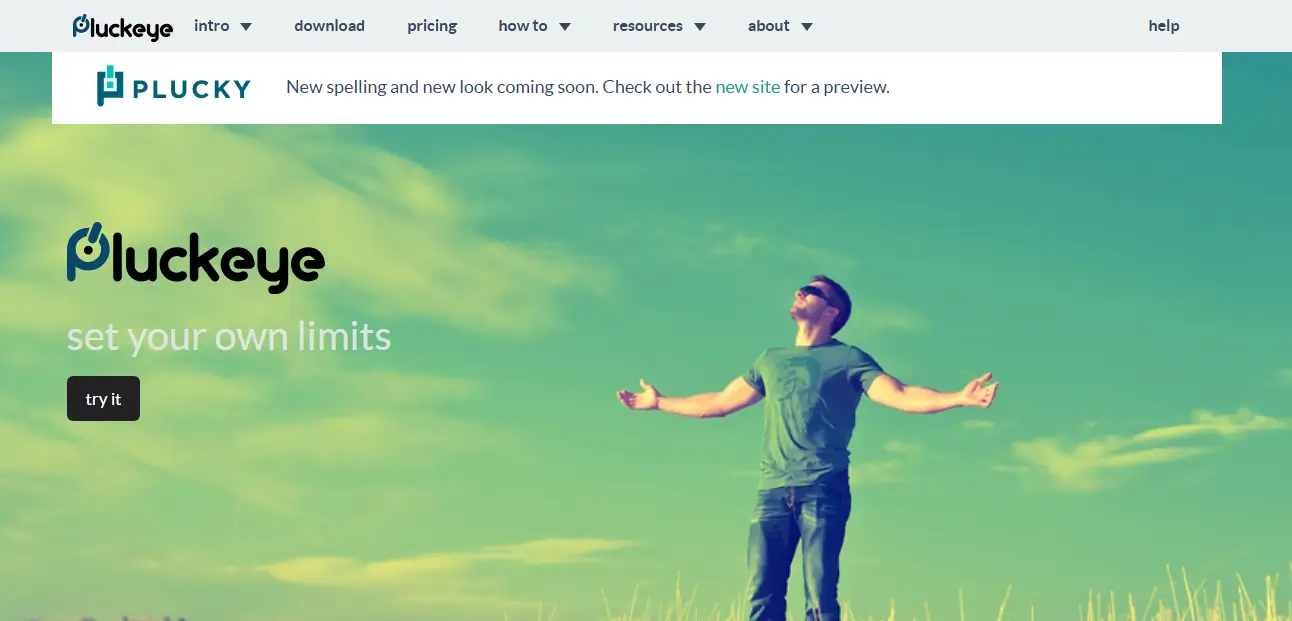
Task: Click the intro dropdown arrow
Action: point(246,27)
